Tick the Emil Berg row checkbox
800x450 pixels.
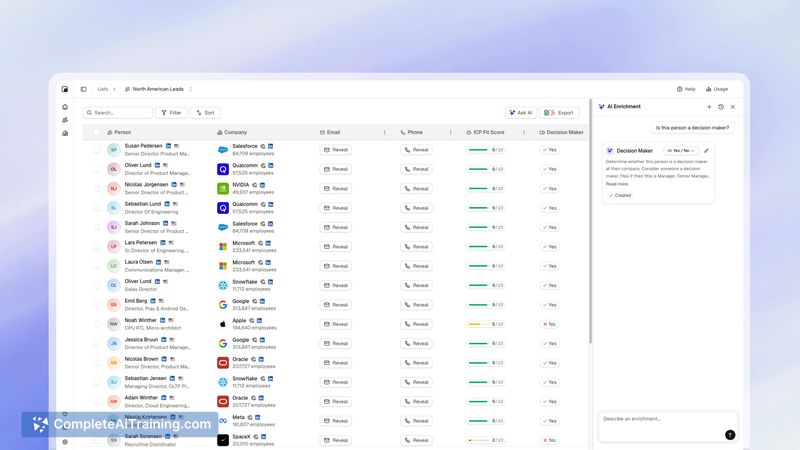click(96, 305)
